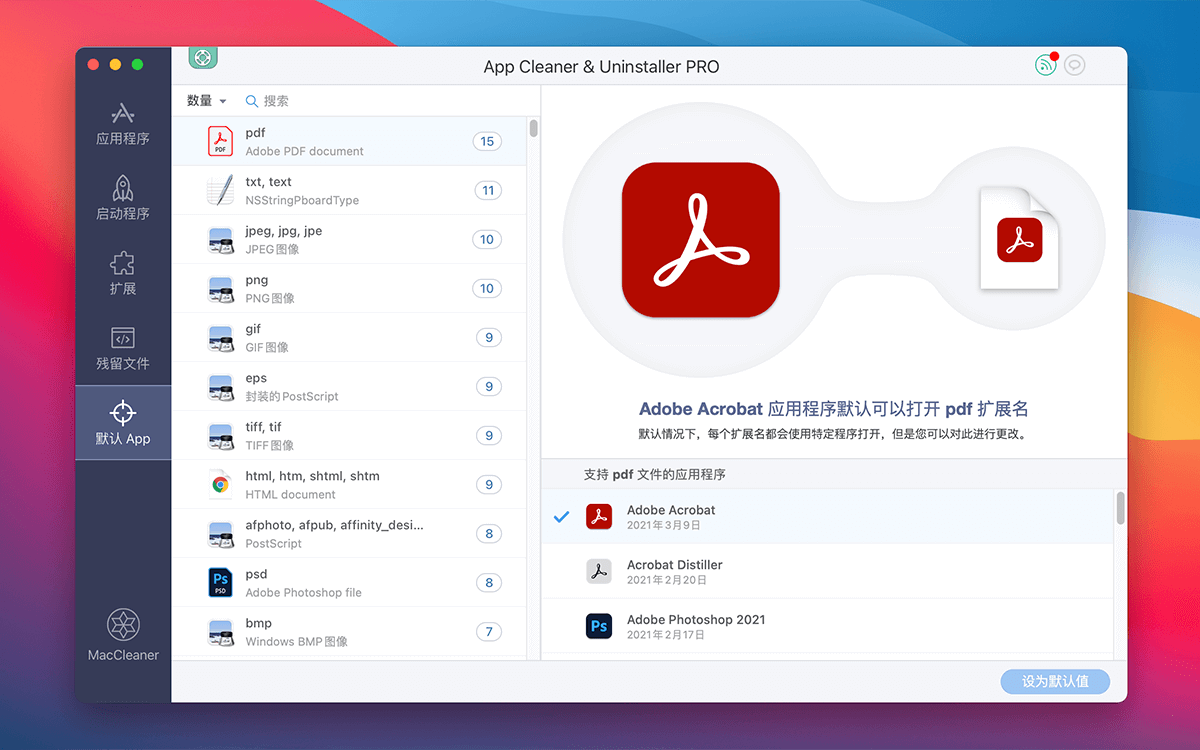
Task: Click count badge 8 for psd row
Action: point(489,582)
